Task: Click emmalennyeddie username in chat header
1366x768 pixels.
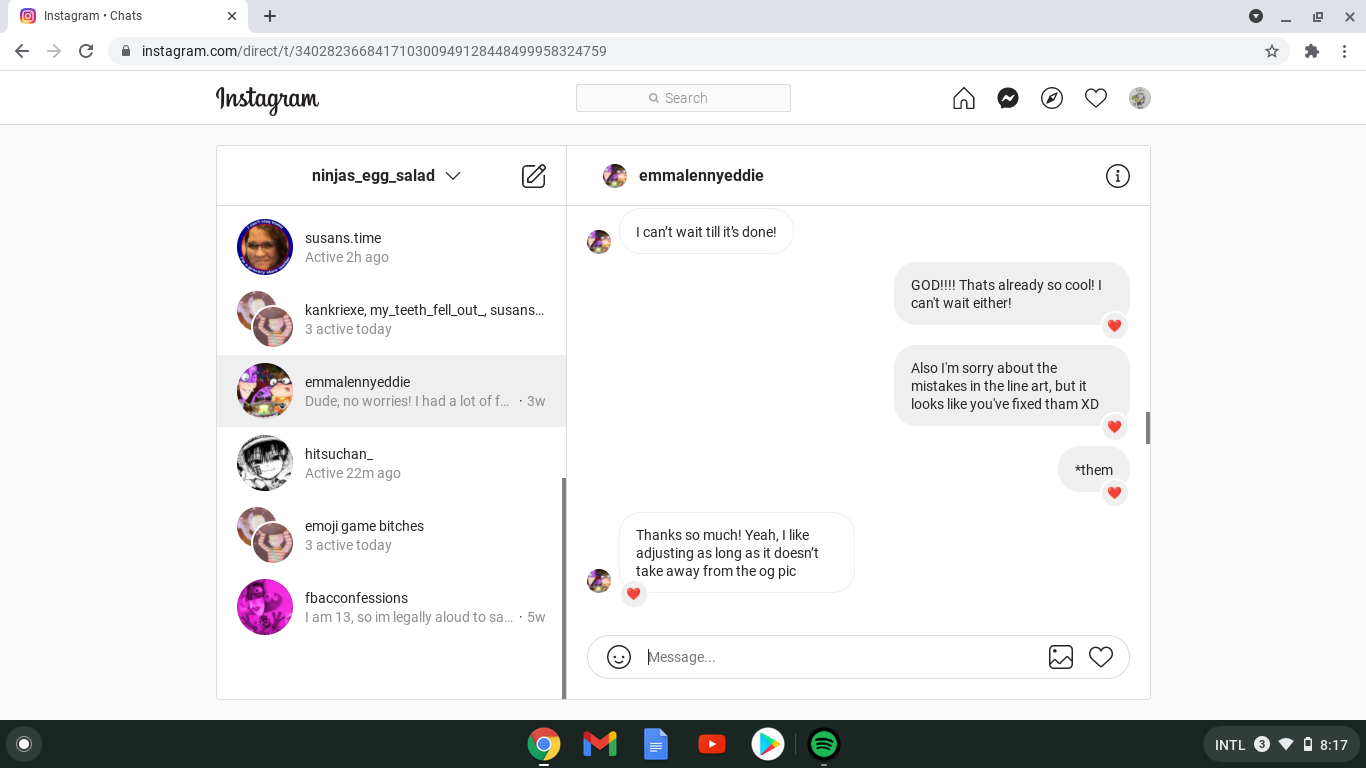Action: (x=701, y=176)
